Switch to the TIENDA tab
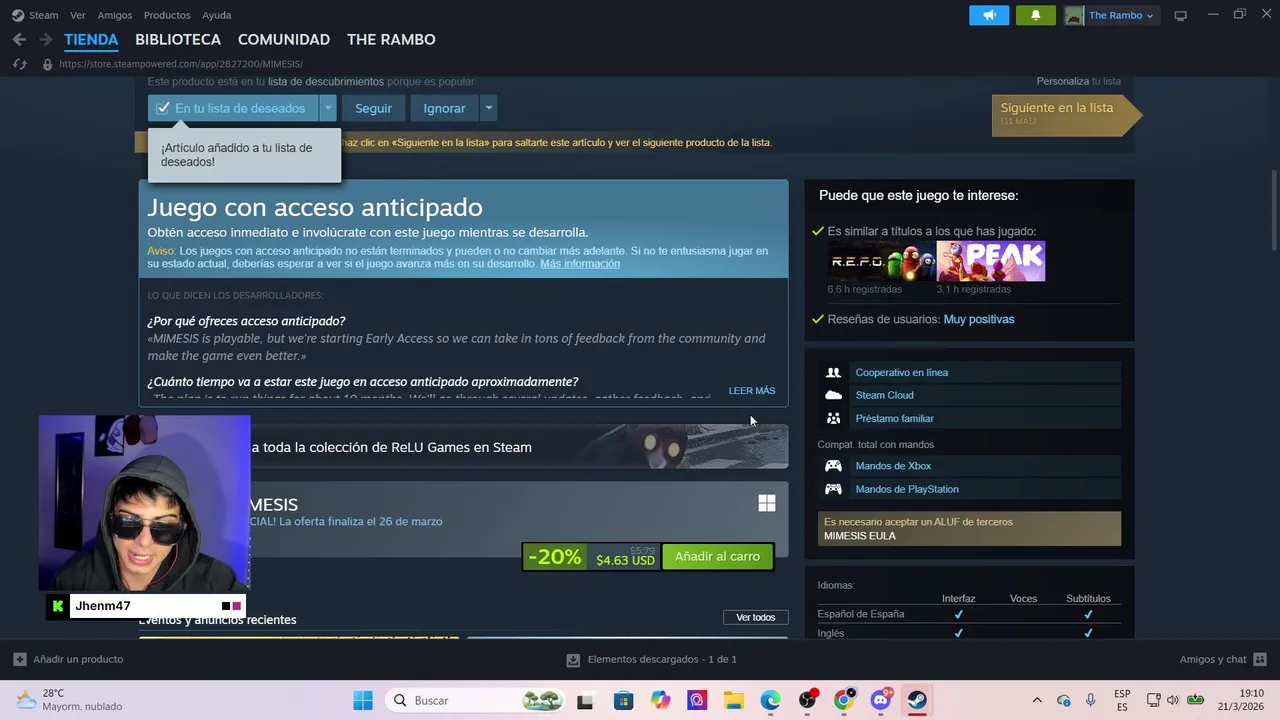Viewport: 1280px width, 720px height. point(91,40)
